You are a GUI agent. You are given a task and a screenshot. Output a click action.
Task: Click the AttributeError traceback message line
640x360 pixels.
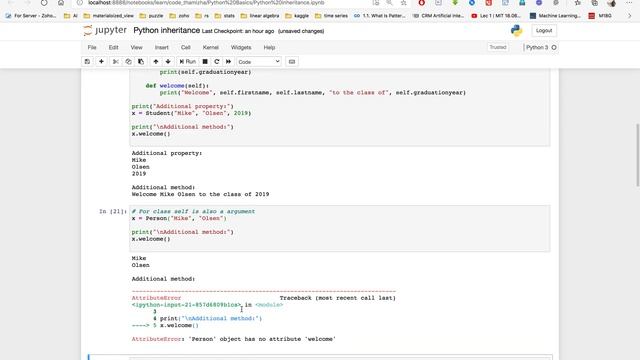tap(233, 339)
